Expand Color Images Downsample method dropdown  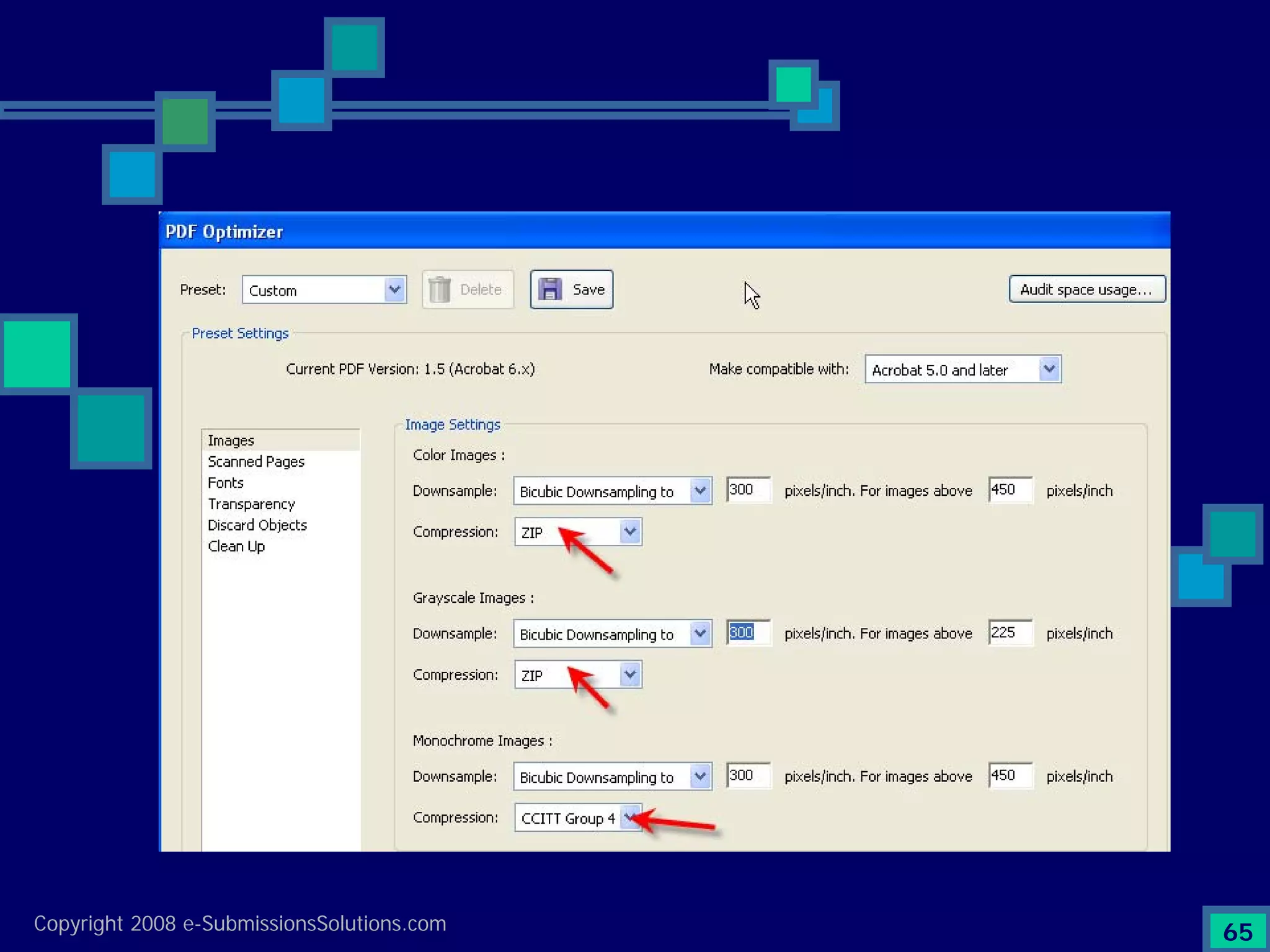(700, 491)
